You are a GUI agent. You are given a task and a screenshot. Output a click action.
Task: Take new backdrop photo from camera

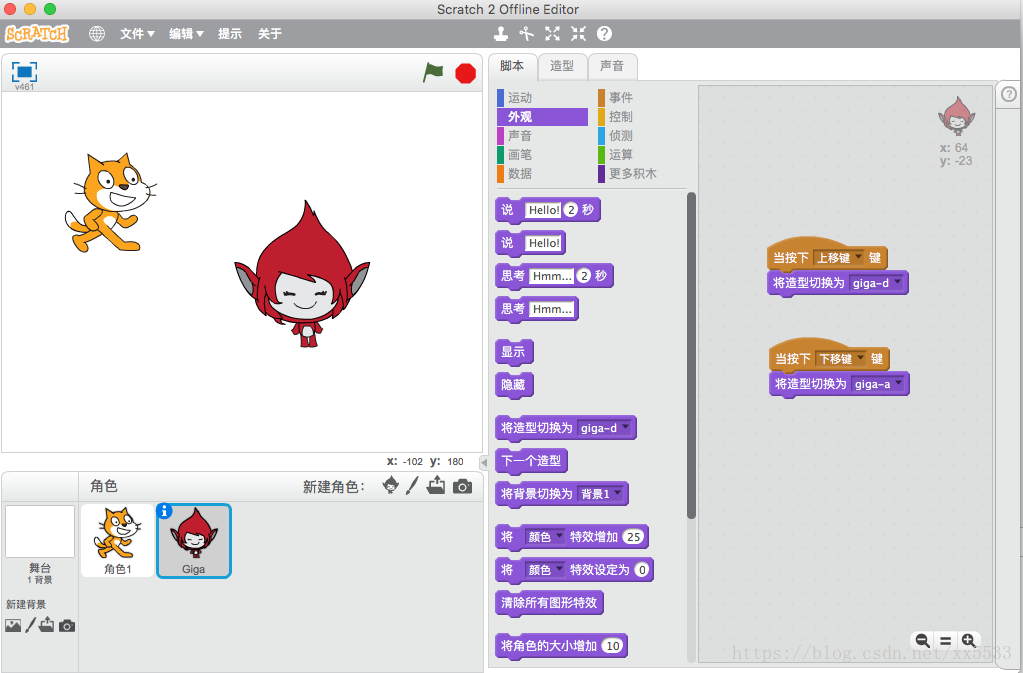click(67, 626)
